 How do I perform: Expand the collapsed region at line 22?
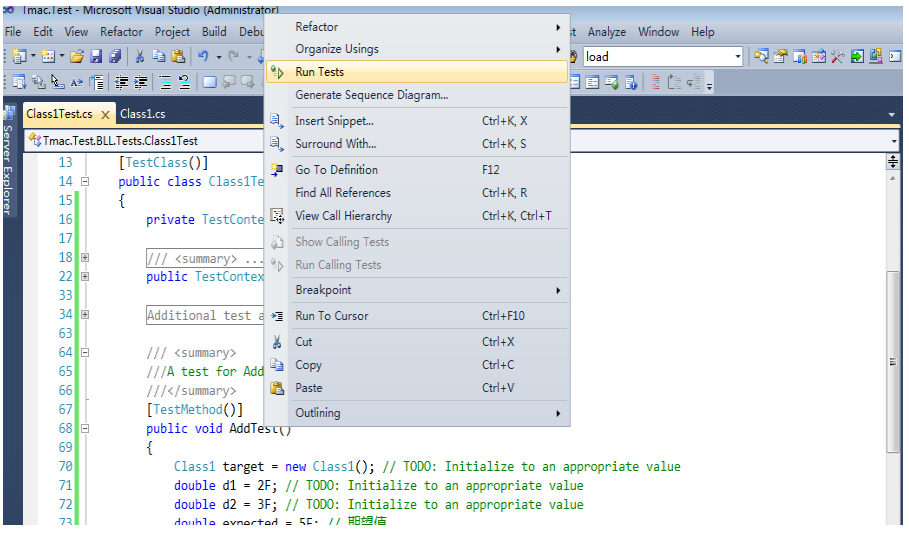point(85,277)
